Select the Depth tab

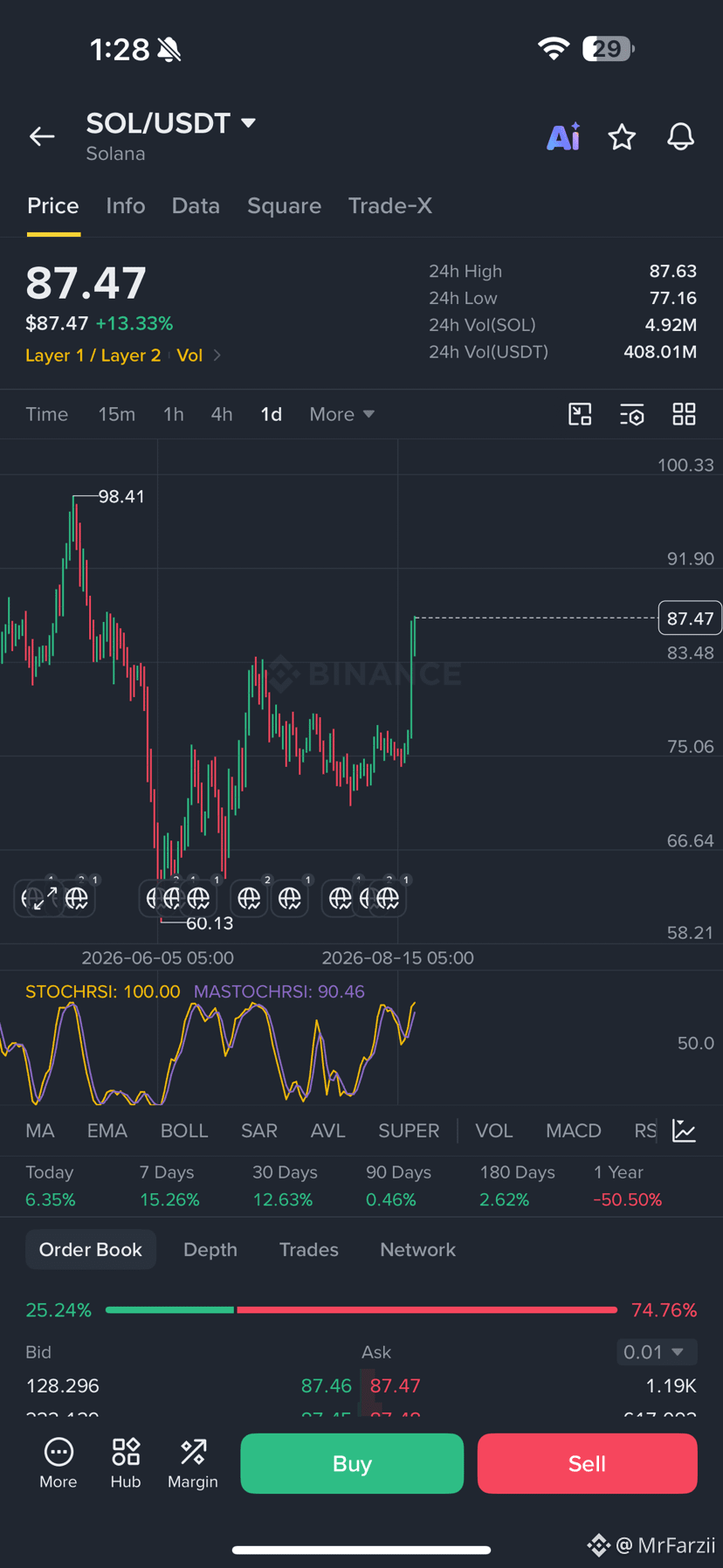pos(210,1250)
